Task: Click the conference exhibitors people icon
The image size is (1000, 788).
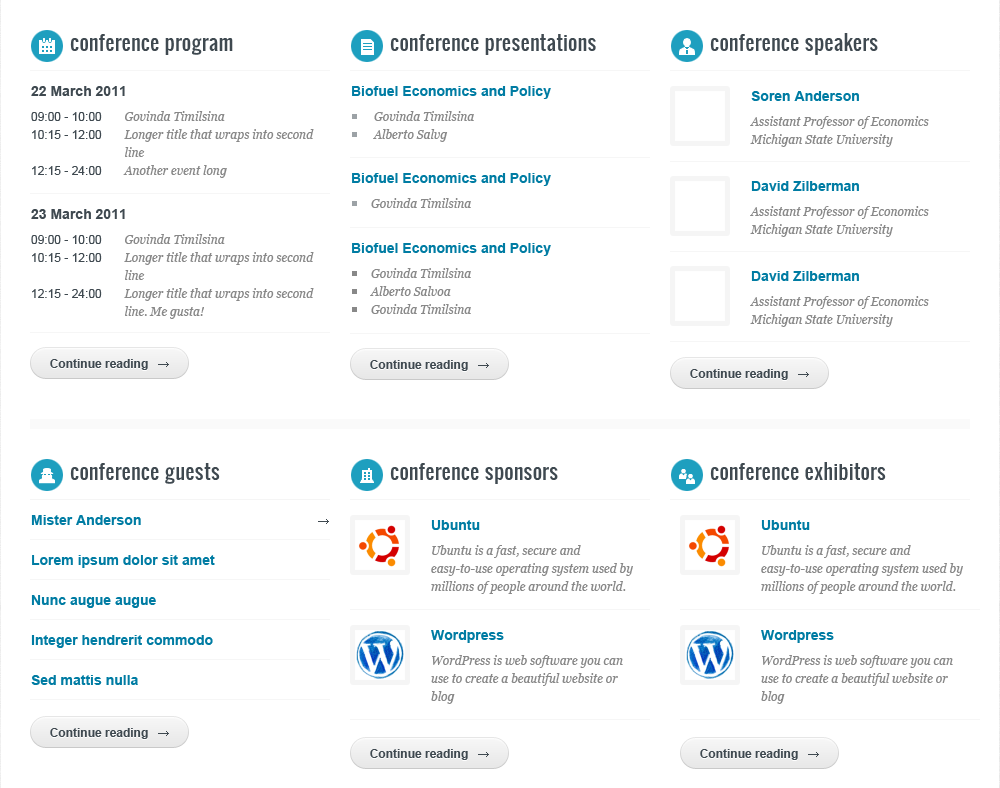Action: click(686, 475)
